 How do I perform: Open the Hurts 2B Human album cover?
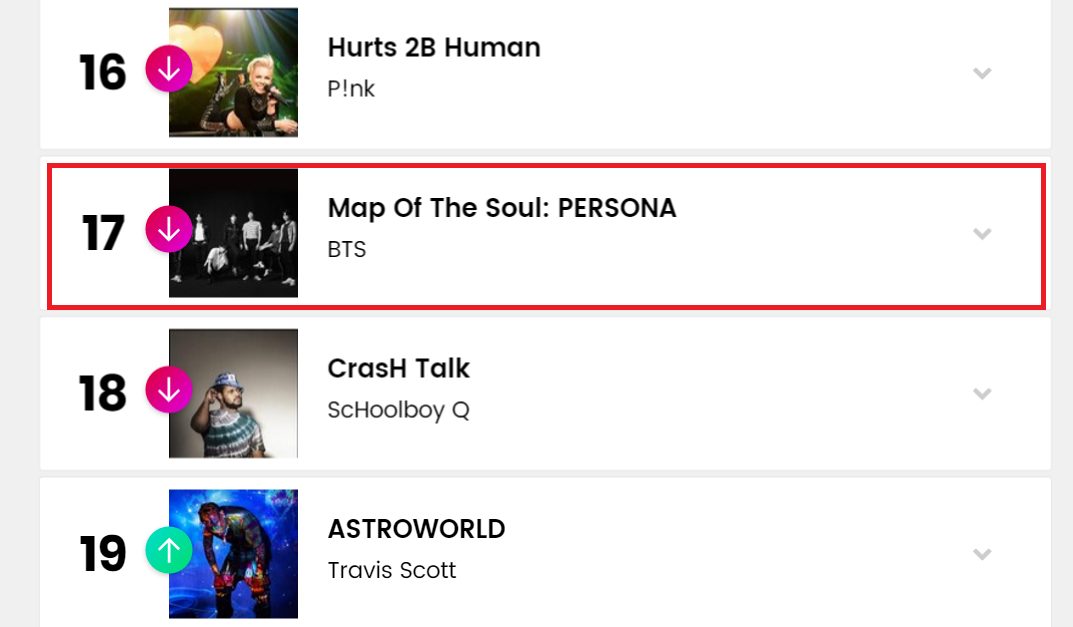coord(233,72)
